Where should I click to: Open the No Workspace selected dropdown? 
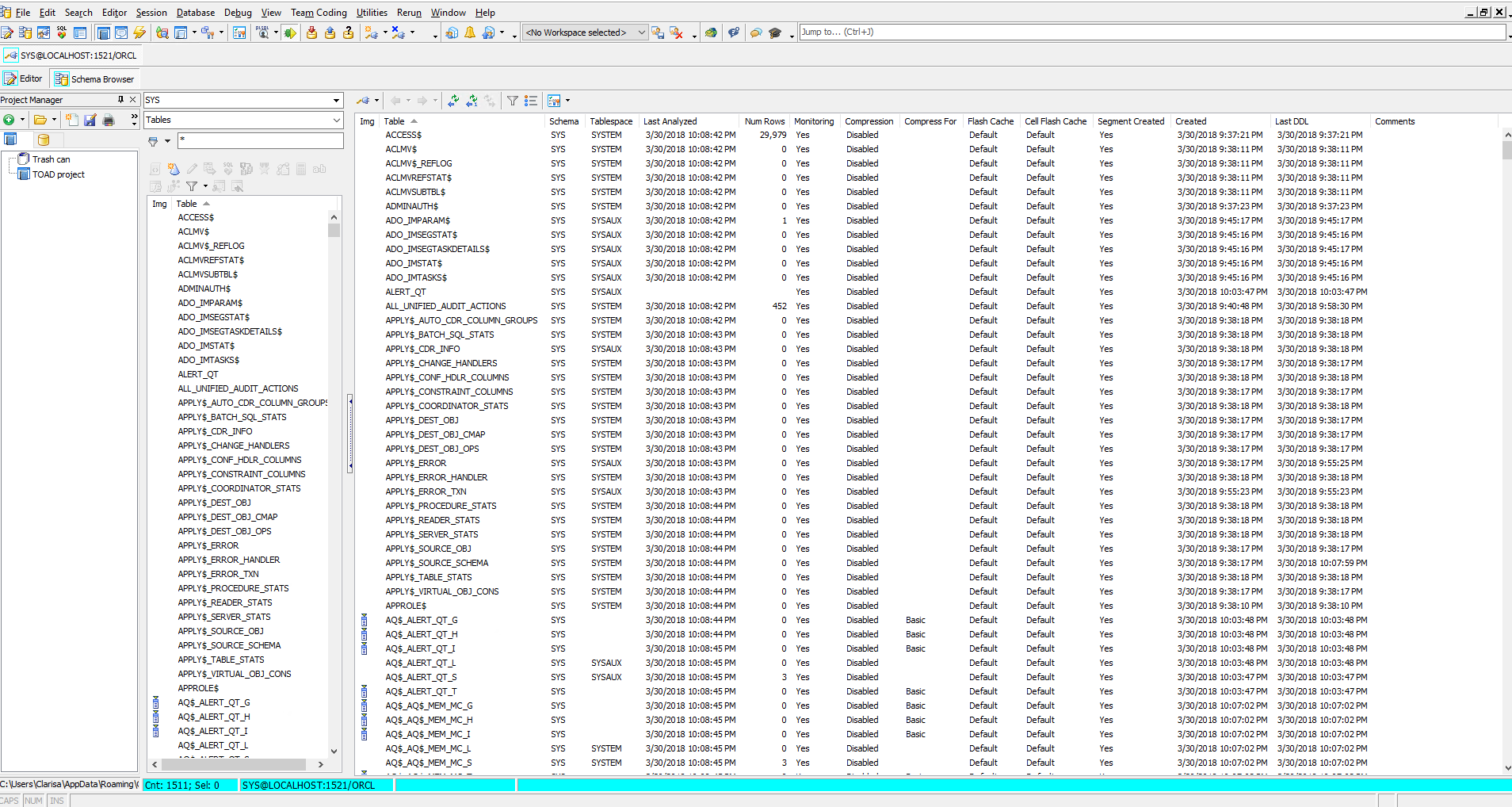[x=641, y=33]
